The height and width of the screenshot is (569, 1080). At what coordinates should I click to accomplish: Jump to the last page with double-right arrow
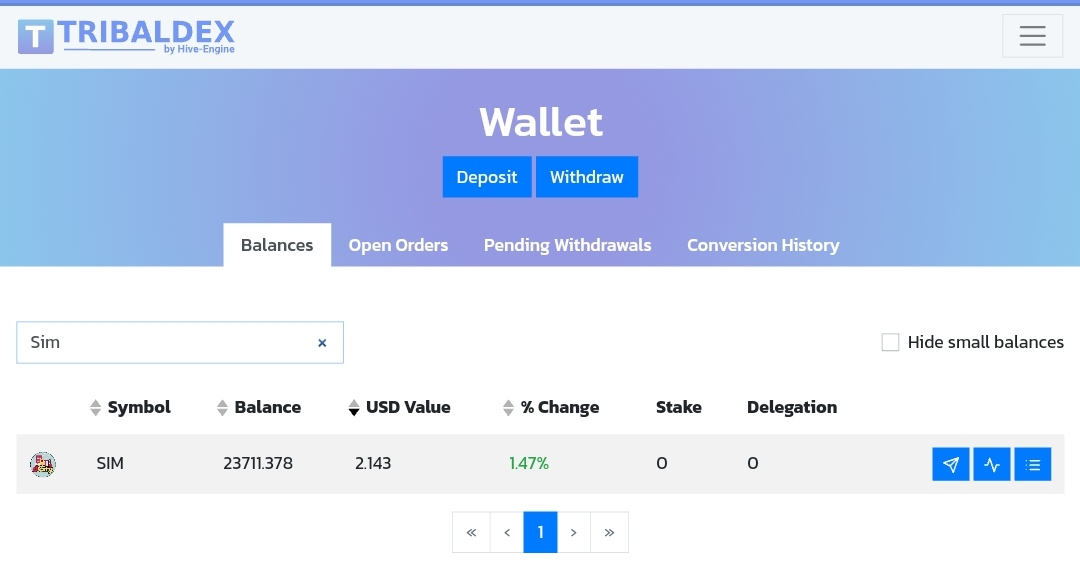coord(609,532)
